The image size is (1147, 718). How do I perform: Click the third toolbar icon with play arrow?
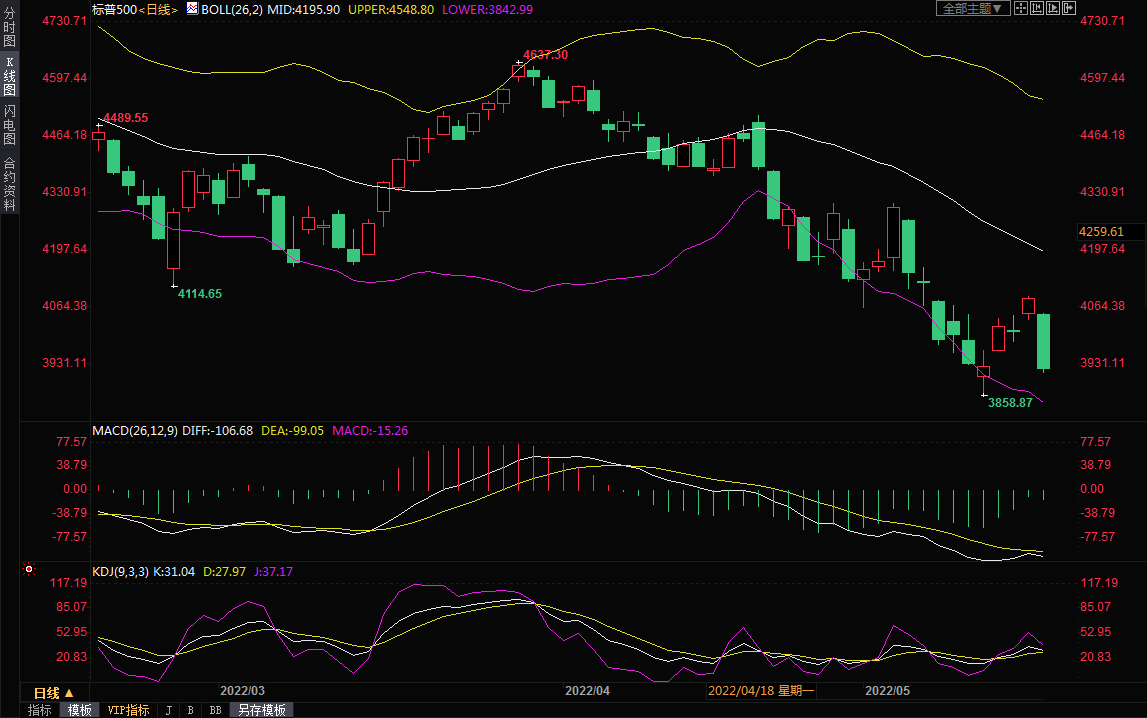(1054, 8)
